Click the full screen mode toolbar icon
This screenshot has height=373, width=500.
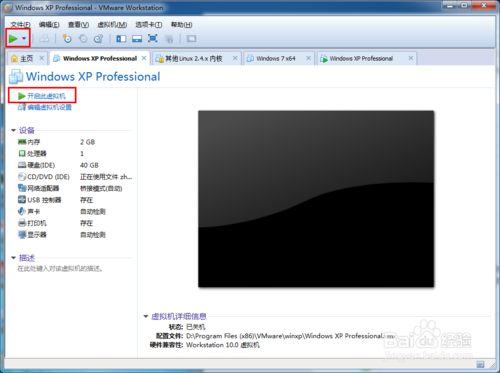[x=153, y=39]
